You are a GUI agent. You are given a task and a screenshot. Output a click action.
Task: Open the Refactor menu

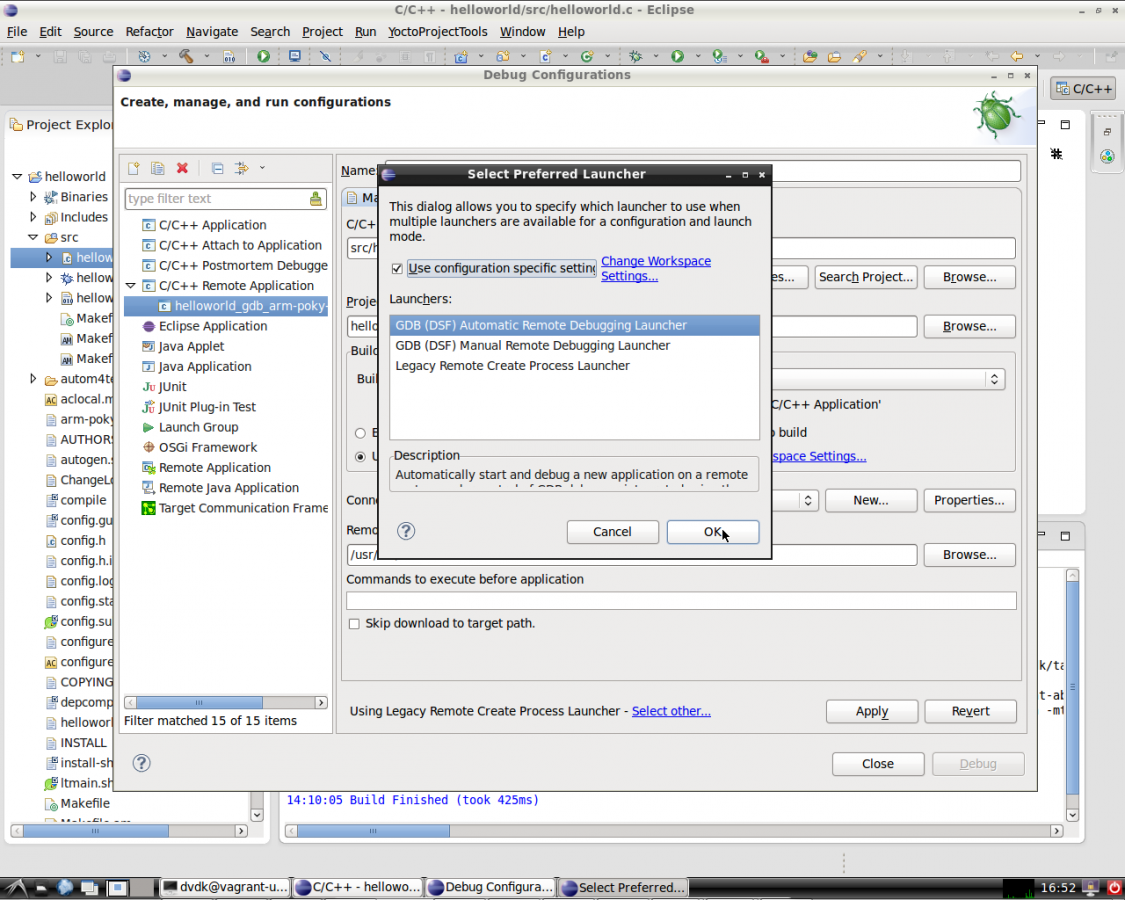coord(149,31)
